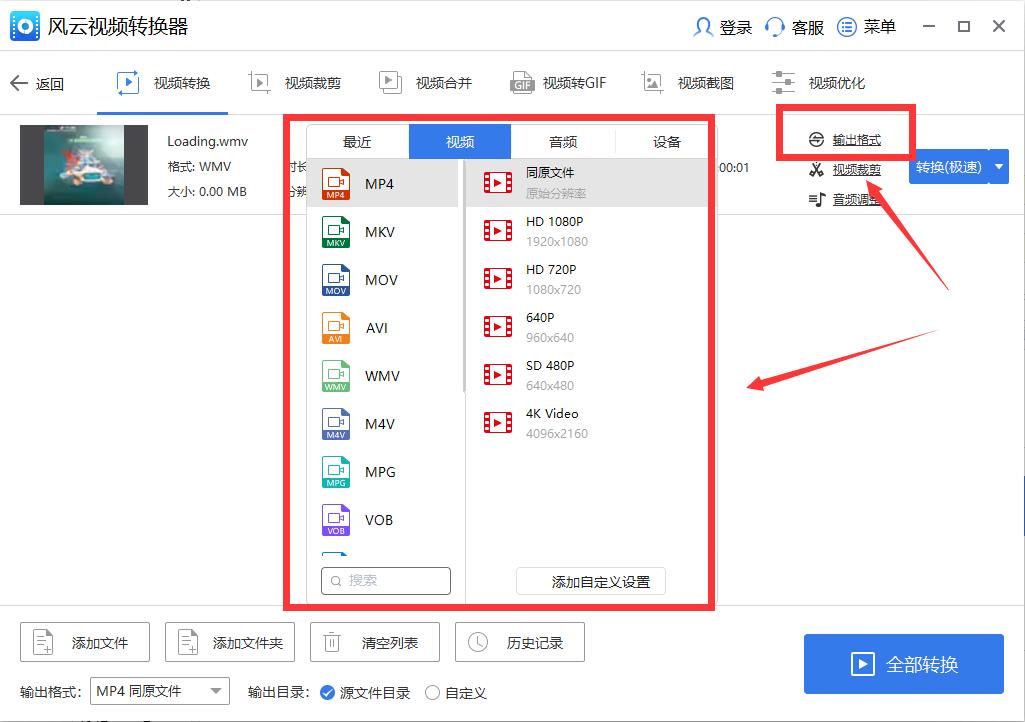Choose the MOV format icon
Screen dimensions: 1025x722
tap(336, 280)
